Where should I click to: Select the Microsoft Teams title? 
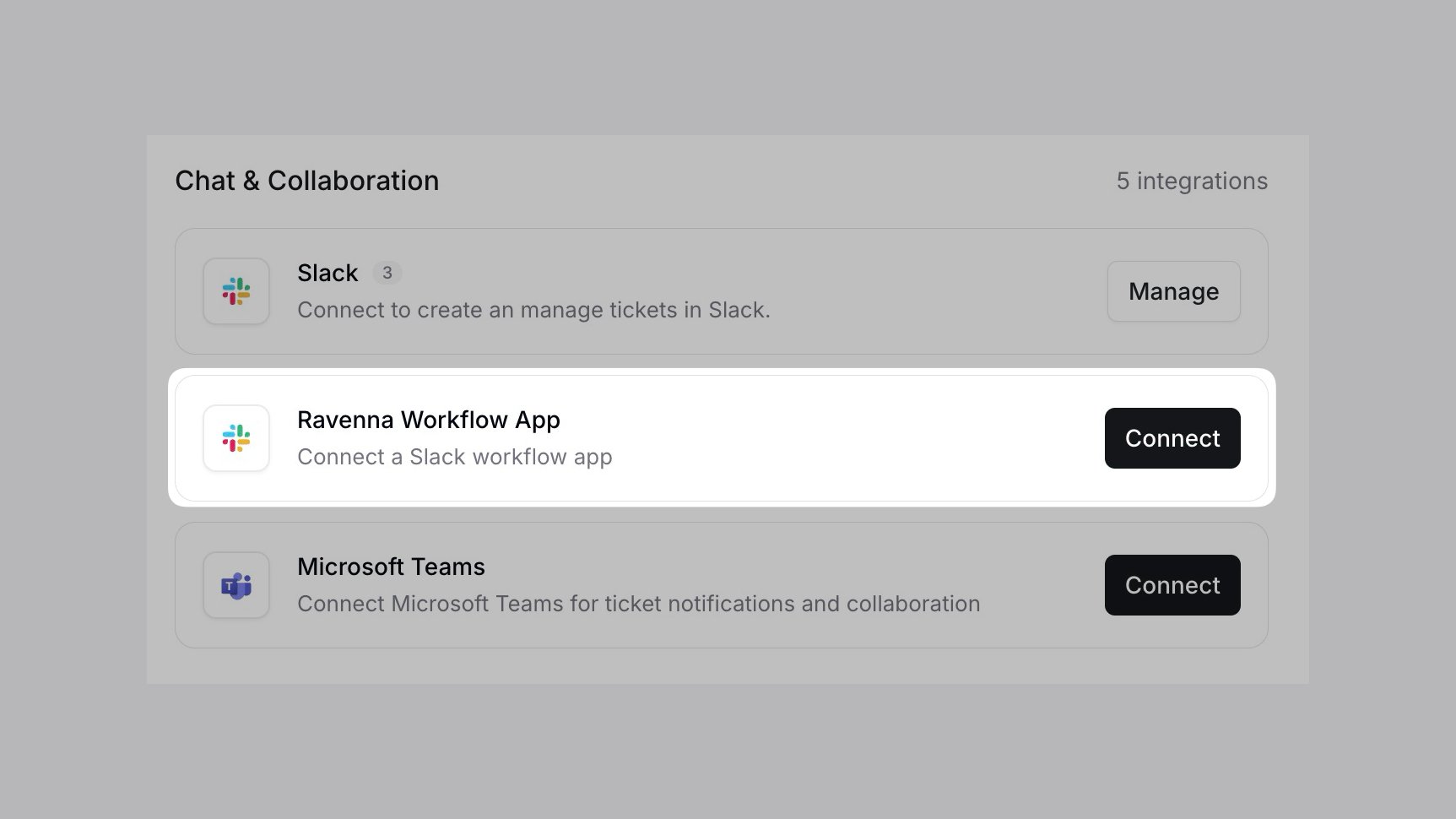[x=391, y=567]
